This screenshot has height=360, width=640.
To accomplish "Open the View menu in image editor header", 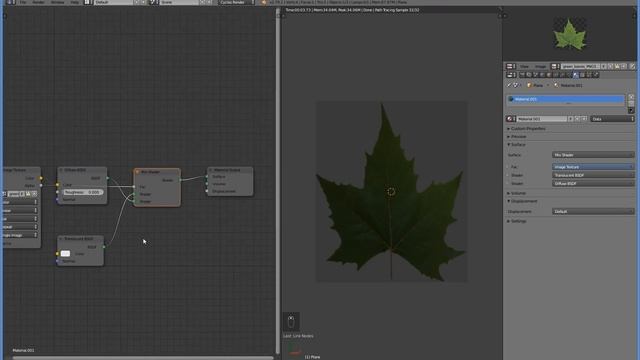I will coord(524,67).
